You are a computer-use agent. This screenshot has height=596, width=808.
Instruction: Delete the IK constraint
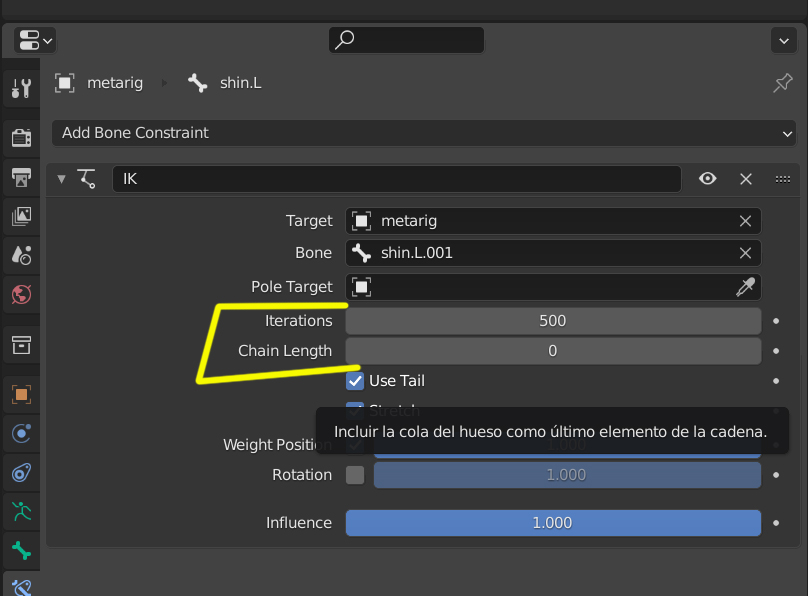point(746,179)
